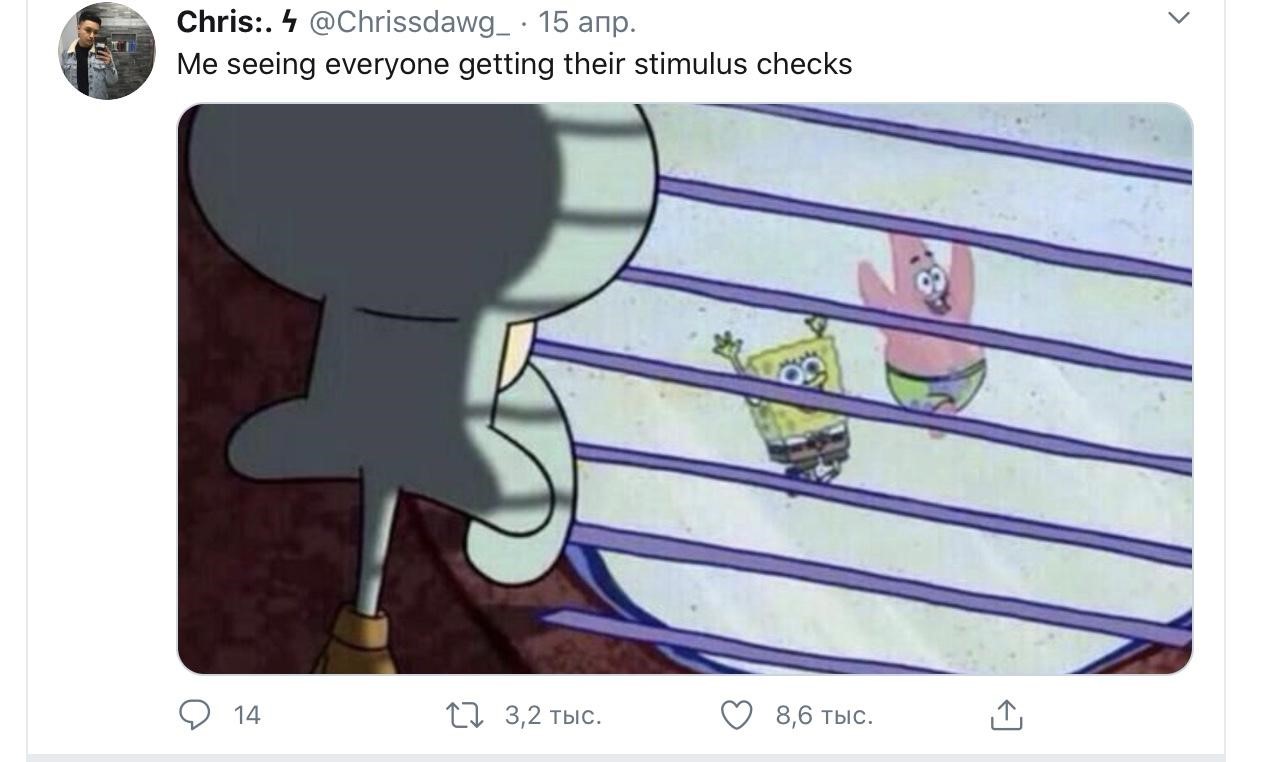1261x762 pixels.
Task: Click the reply speech bubble icon
Action: coord(194,715)
